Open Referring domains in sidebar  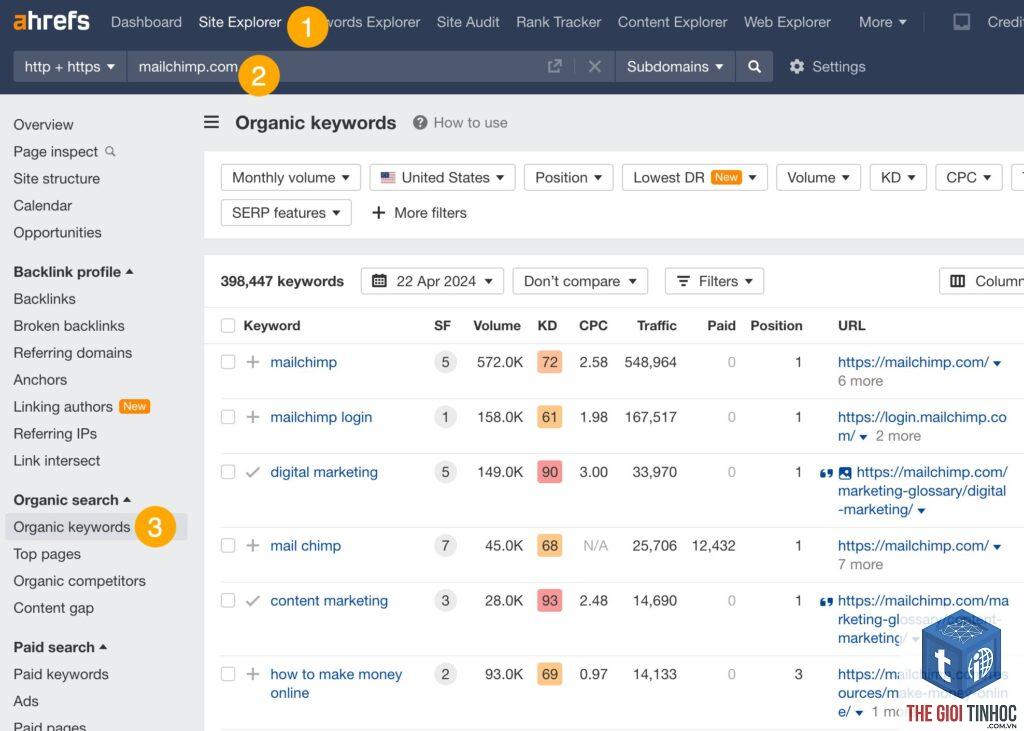point(72,353)
